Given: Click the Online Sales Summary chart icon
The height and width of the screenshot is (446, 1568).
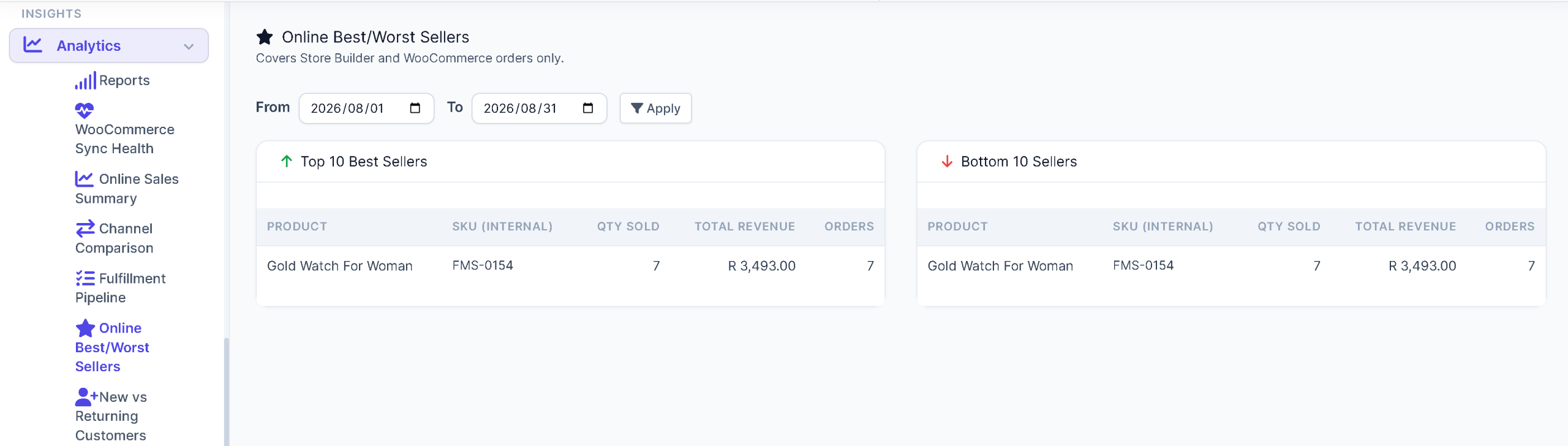Looking at the screenshot, I should pos(85,179).
